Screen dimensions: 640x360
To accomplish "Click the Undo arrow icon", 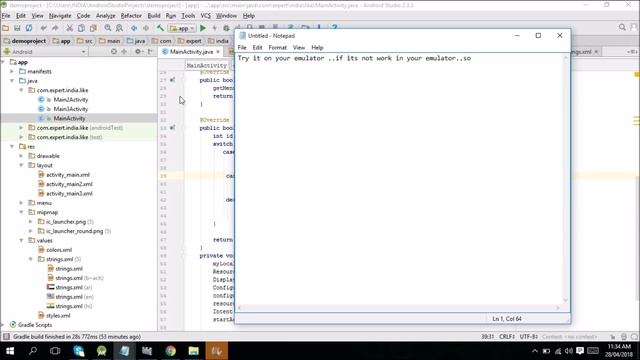I will click(x=44, y=28).
